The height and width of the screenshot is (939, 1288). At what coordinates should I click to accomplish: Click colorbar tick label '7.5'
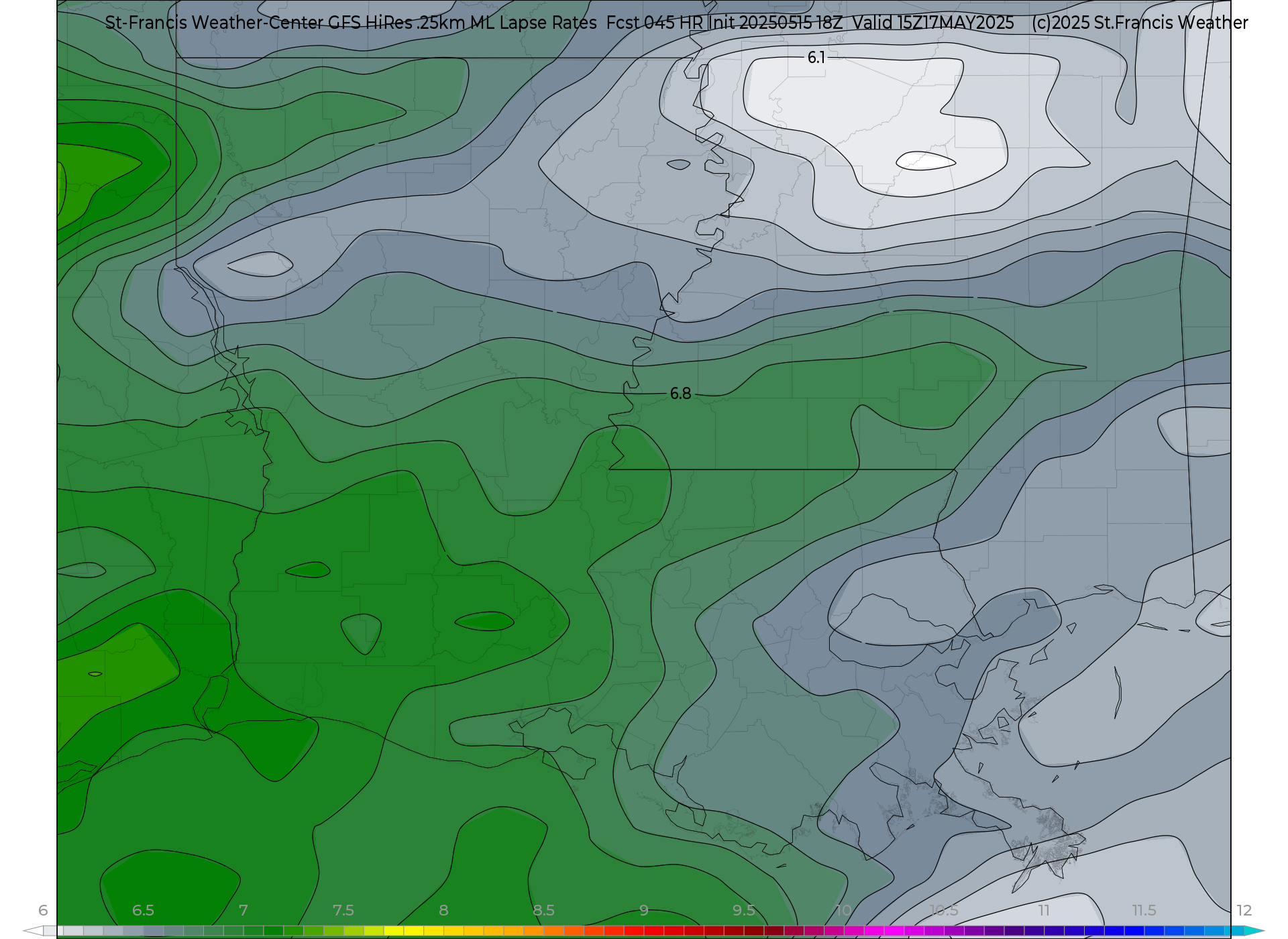click(x=343, y=910)
